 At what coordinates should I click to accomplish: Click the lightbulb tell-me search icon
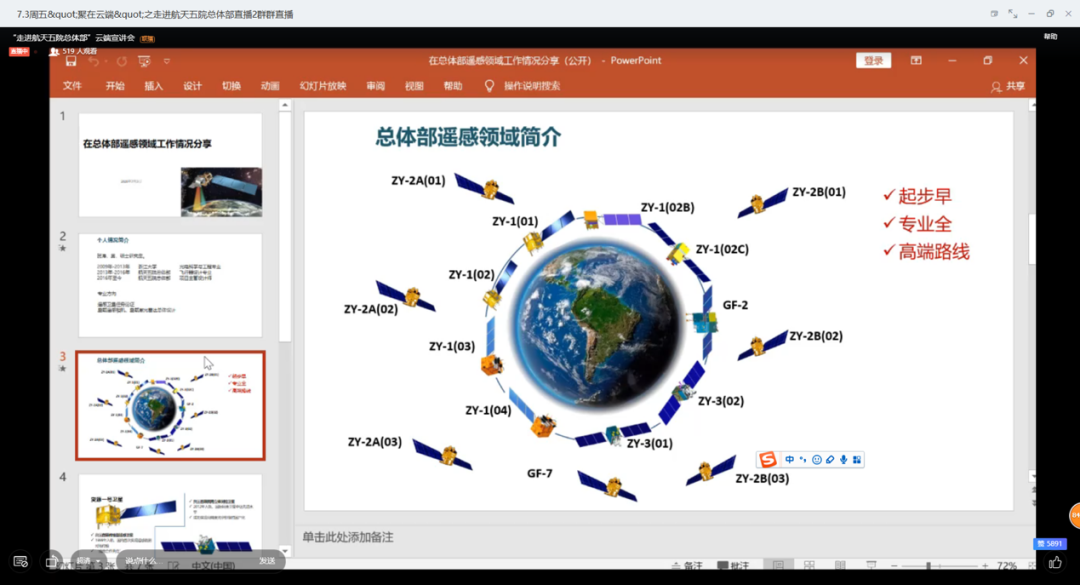click(489, 86)
